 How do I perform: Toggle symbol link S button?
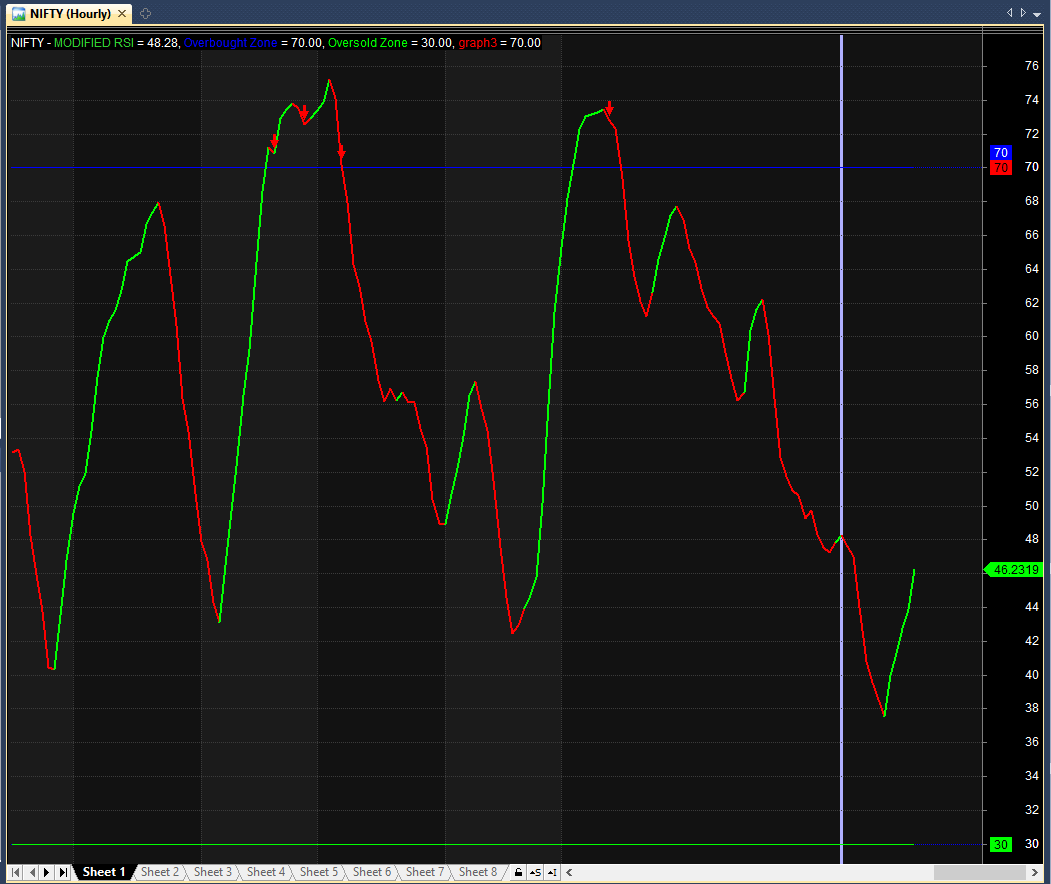[535, 872]
